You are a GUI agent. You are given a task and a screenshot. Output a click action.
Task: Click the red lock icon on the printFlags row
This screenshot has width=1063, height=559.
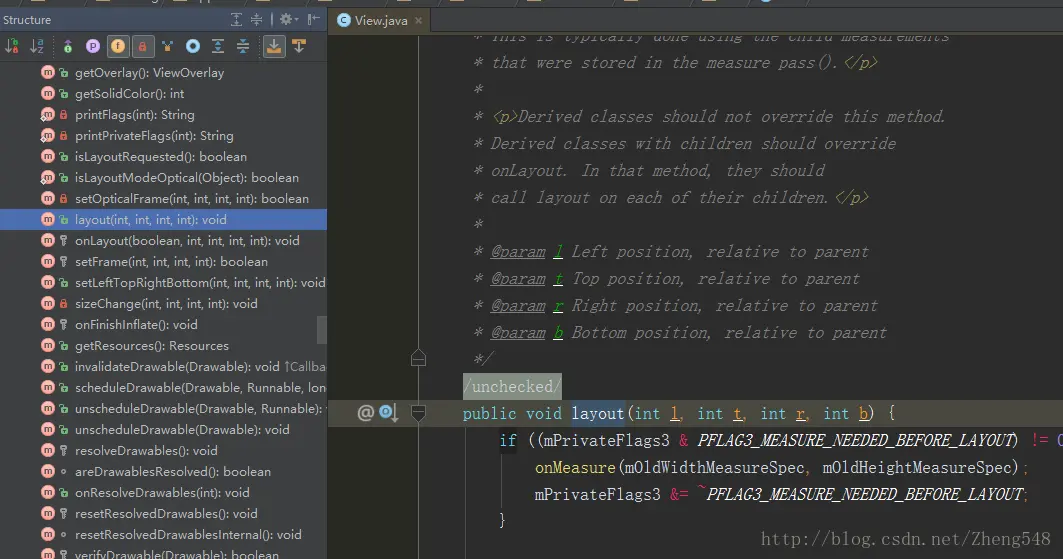(x=64, y=115)
